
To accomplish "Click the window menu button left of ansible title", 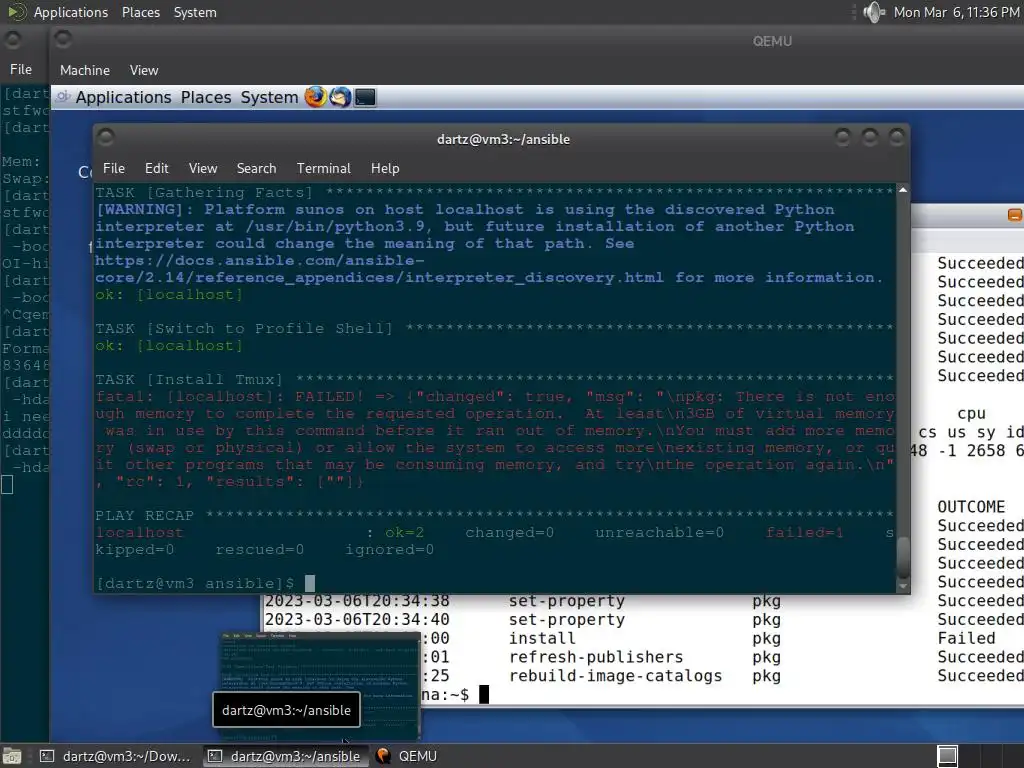I will tap(105, 137).
